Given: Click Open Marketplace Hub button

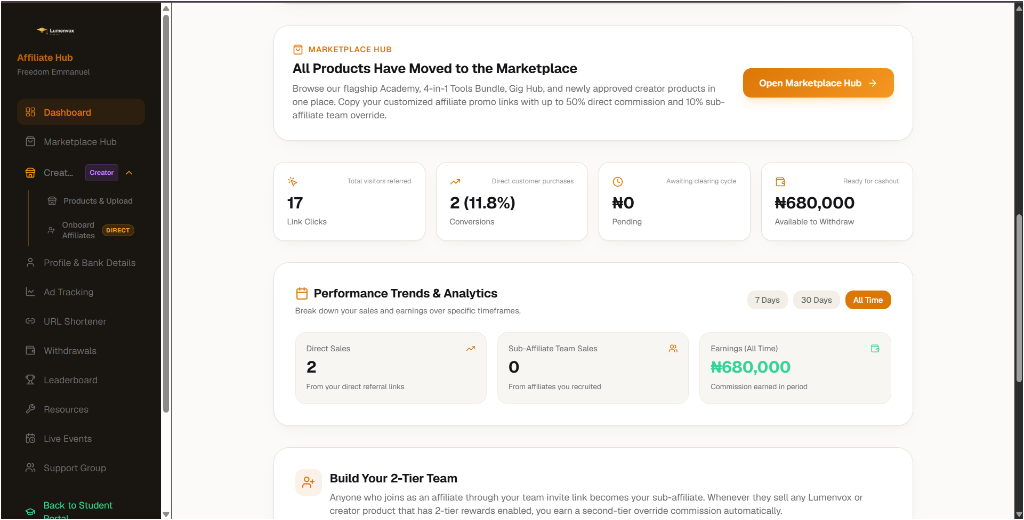Looking at the screenshot, I should (x=818, y=83).
